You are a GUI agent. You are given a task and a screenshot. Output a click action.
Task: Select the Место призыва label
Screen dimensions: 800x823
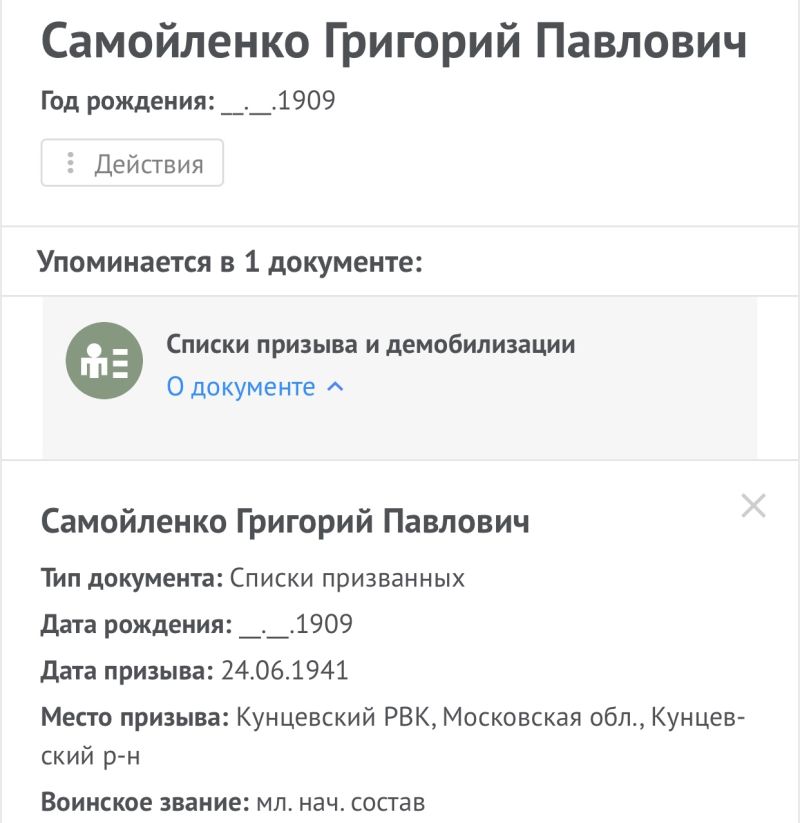tap(135, 716)
